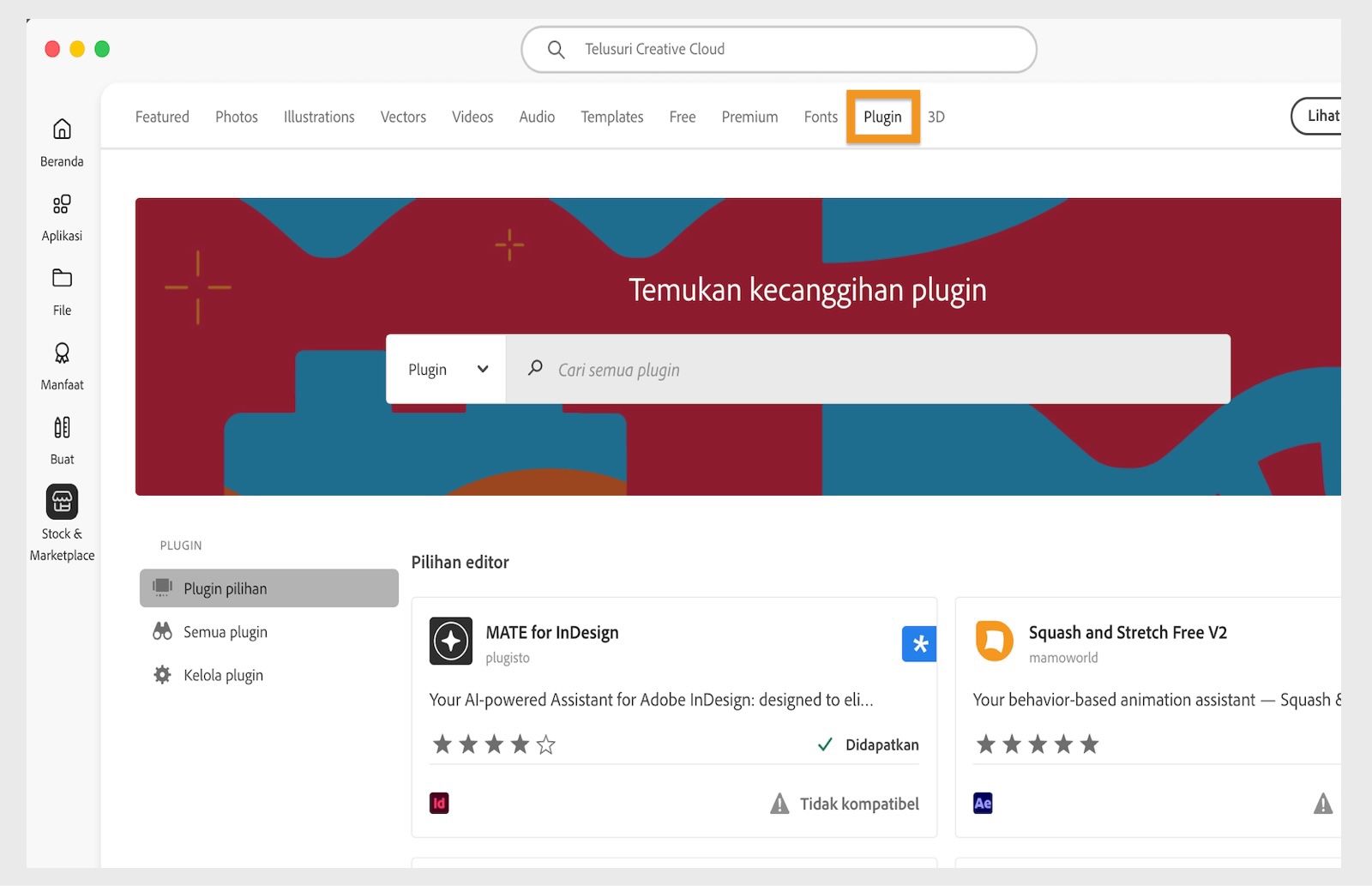Click the Plugin pilihan monitor icon
Image resolution: width=1372 pixels, height=886 pixels.
[162, 588]
